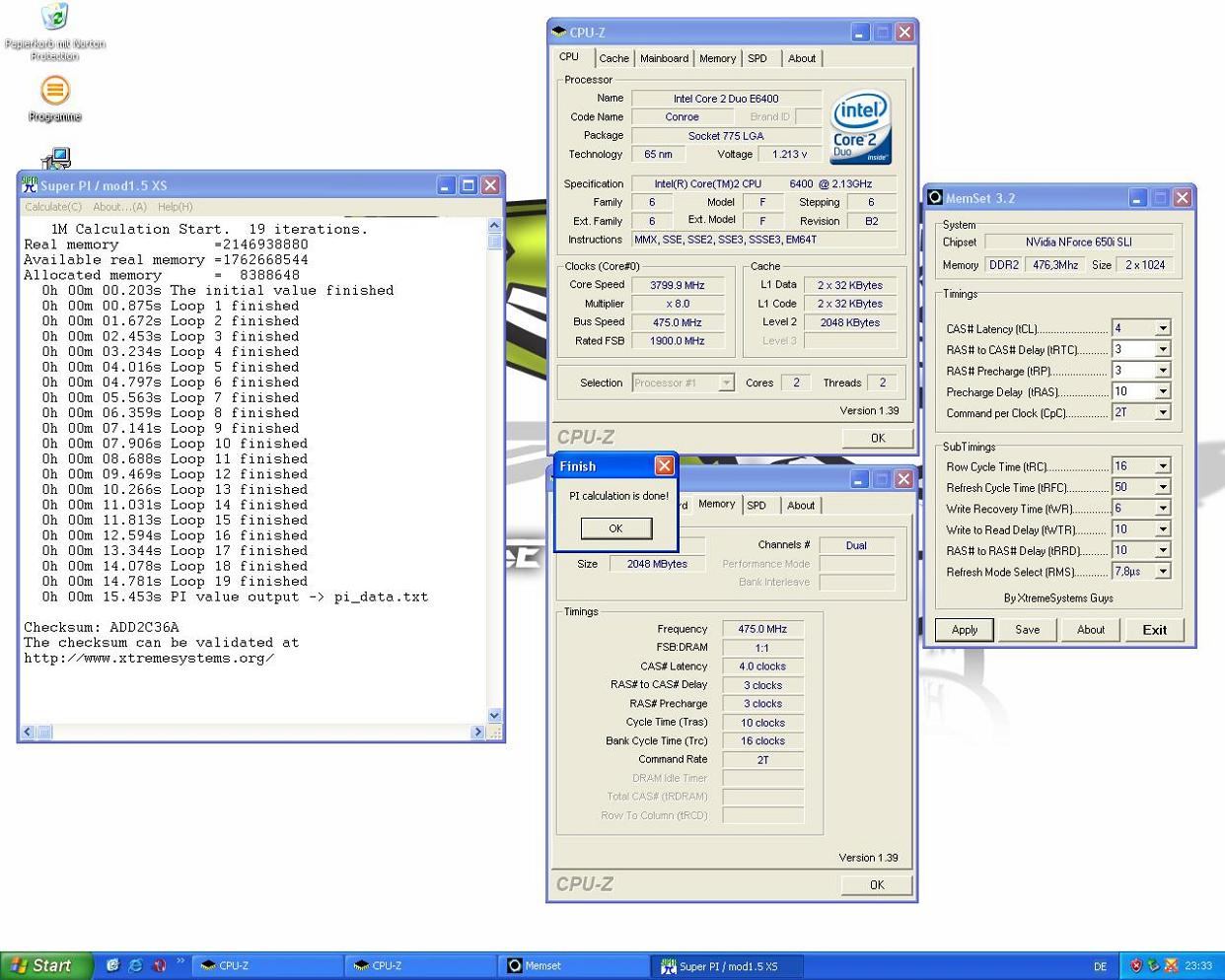Screen dimensions: 1225x980
Task: Select the About tab in the lower CPU-Z window
Action: coord(801,506)
